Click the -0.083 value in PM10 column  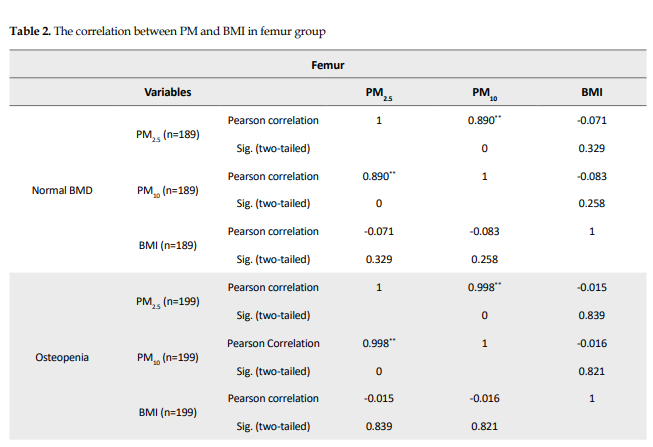pyautogui.click(x=485, y=232)
